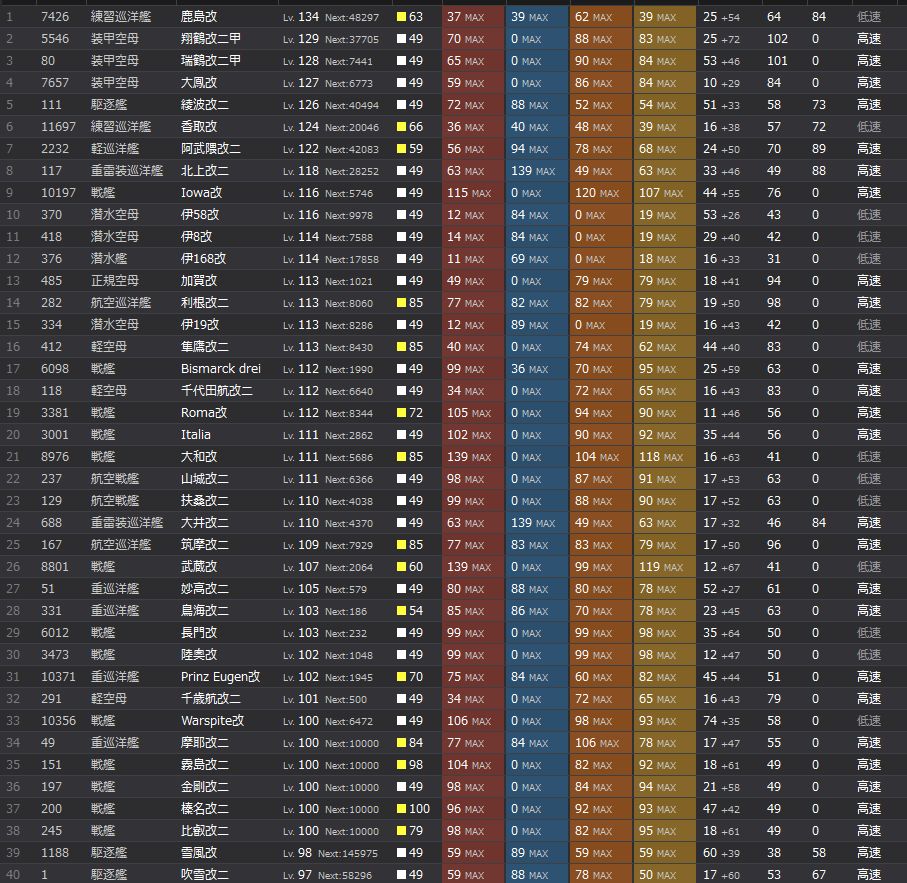The height and width of the screenshot is (883, 907).
Task: Click the yellow condition square in 大和改 row
Action: tap(401, 457)
